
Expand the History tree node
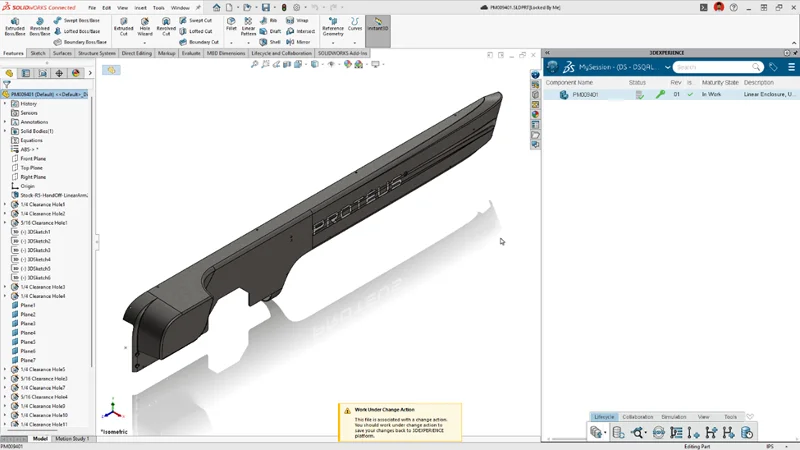pyautogui.click(x=5, y=104)
